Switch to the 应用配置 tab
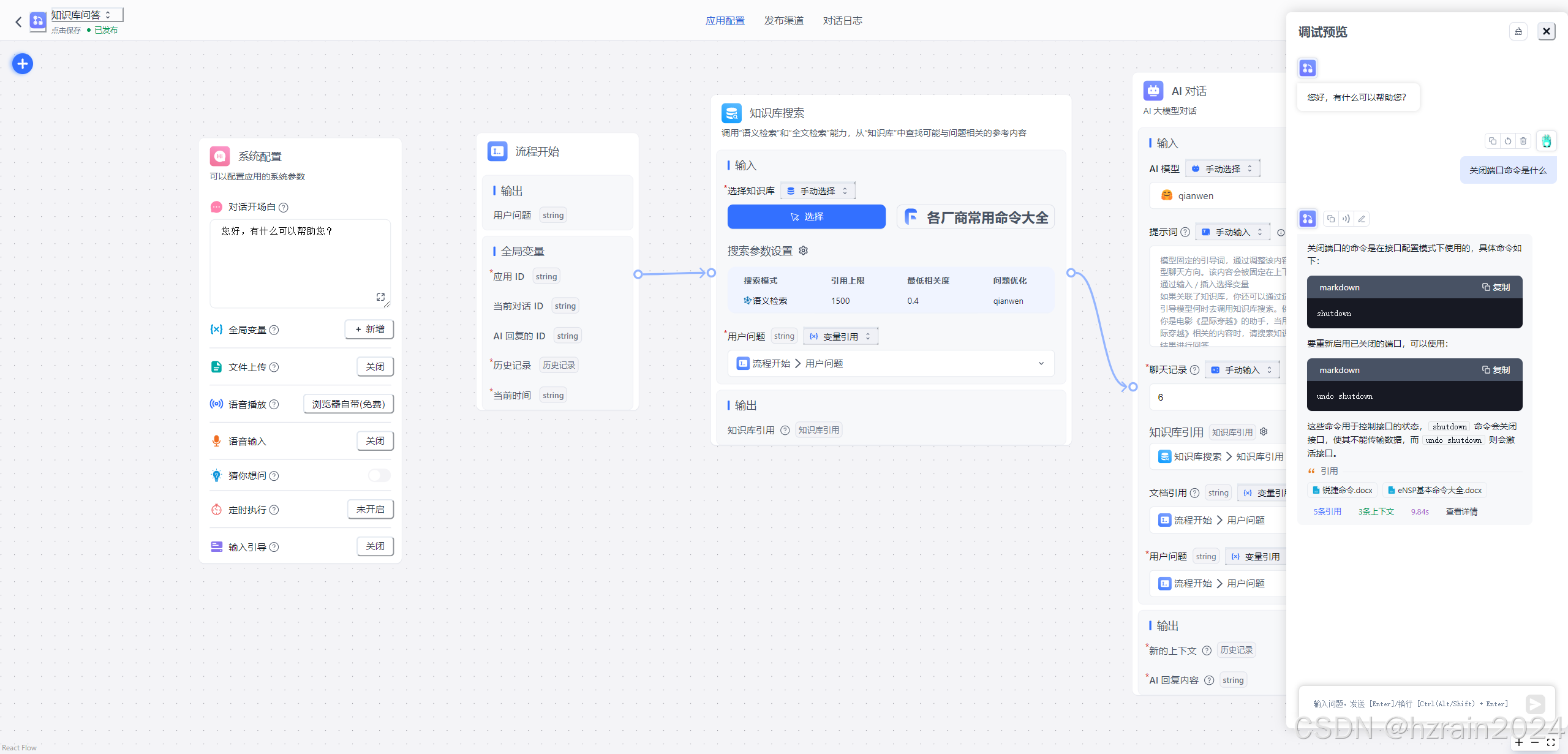The height and width of the screenshot is (754, 1568). click(725, 21)
